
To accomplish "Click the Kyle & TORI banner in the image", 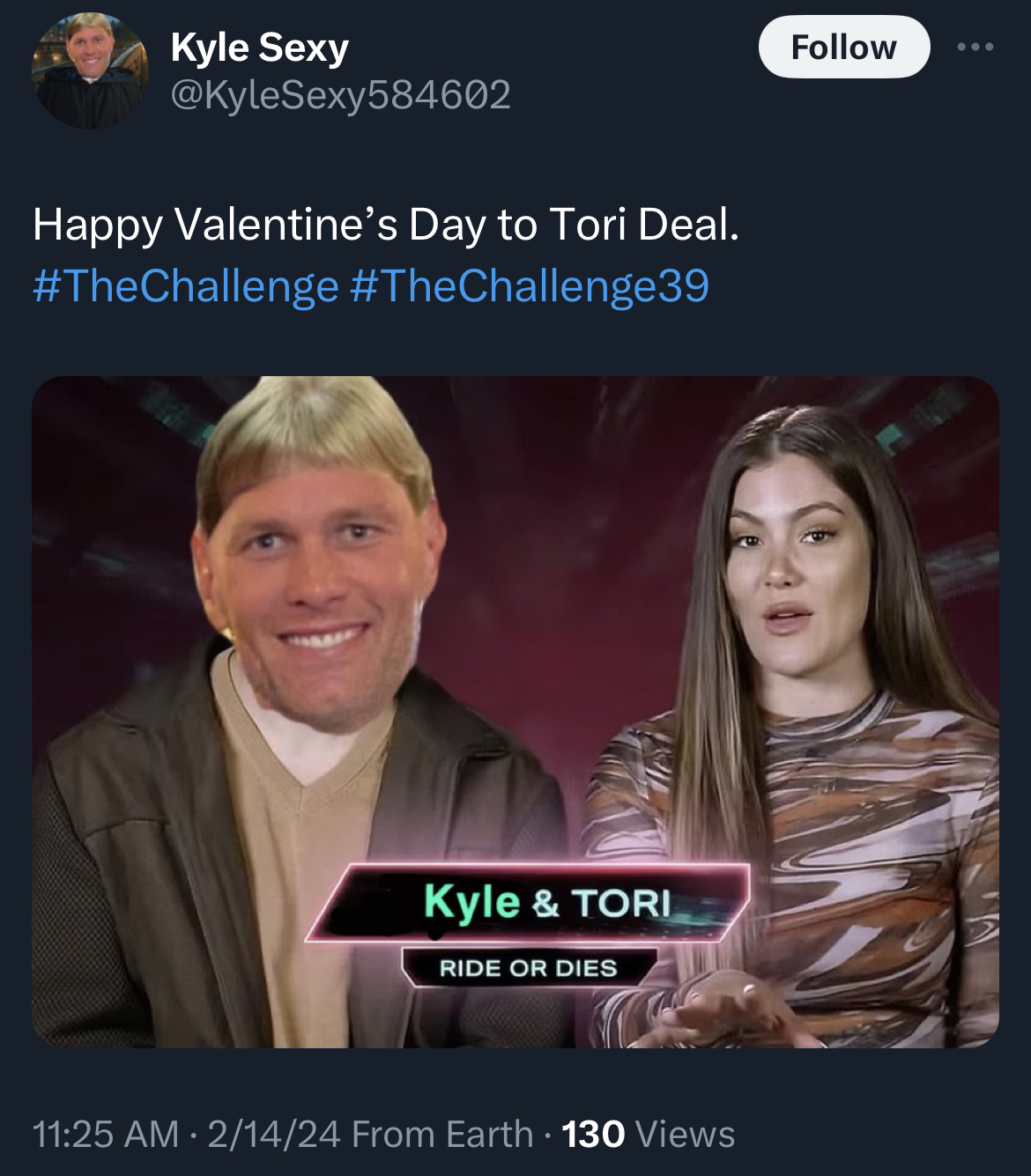I will click(x=529, y=903).
